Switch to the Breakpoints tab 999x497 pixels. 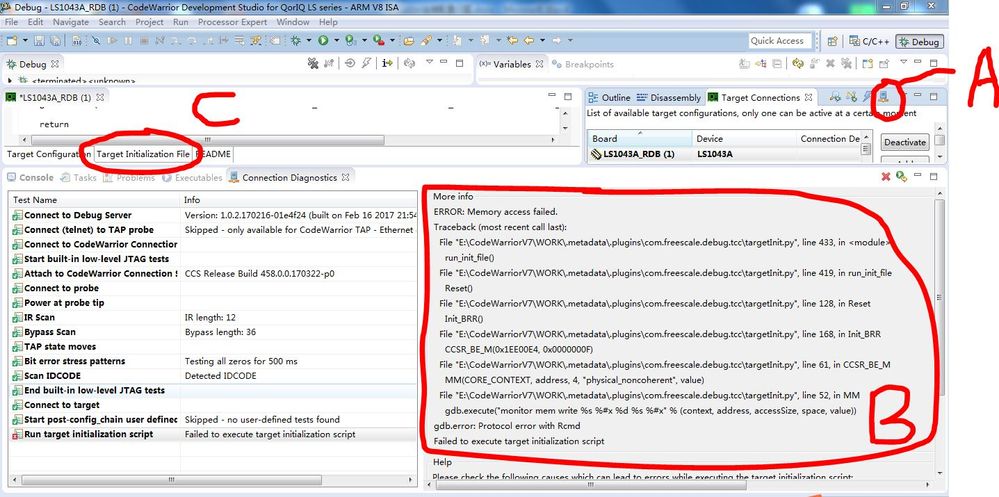[x=583, y=64]
